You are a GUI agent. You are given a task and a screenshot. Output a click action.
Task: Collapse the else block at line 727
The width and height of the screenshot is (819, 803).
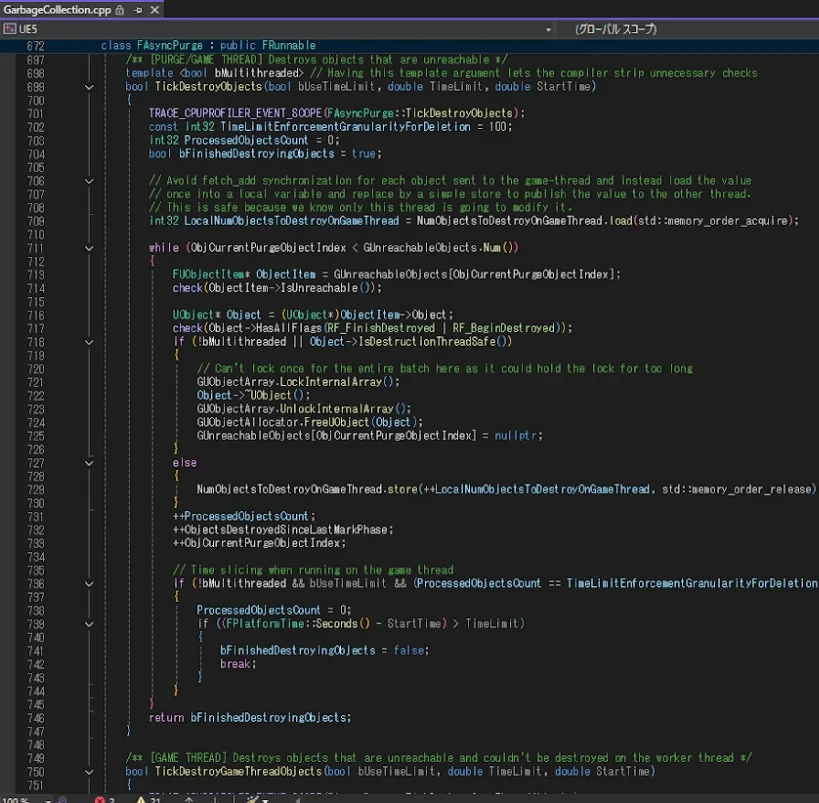click(x=89, y=463)
